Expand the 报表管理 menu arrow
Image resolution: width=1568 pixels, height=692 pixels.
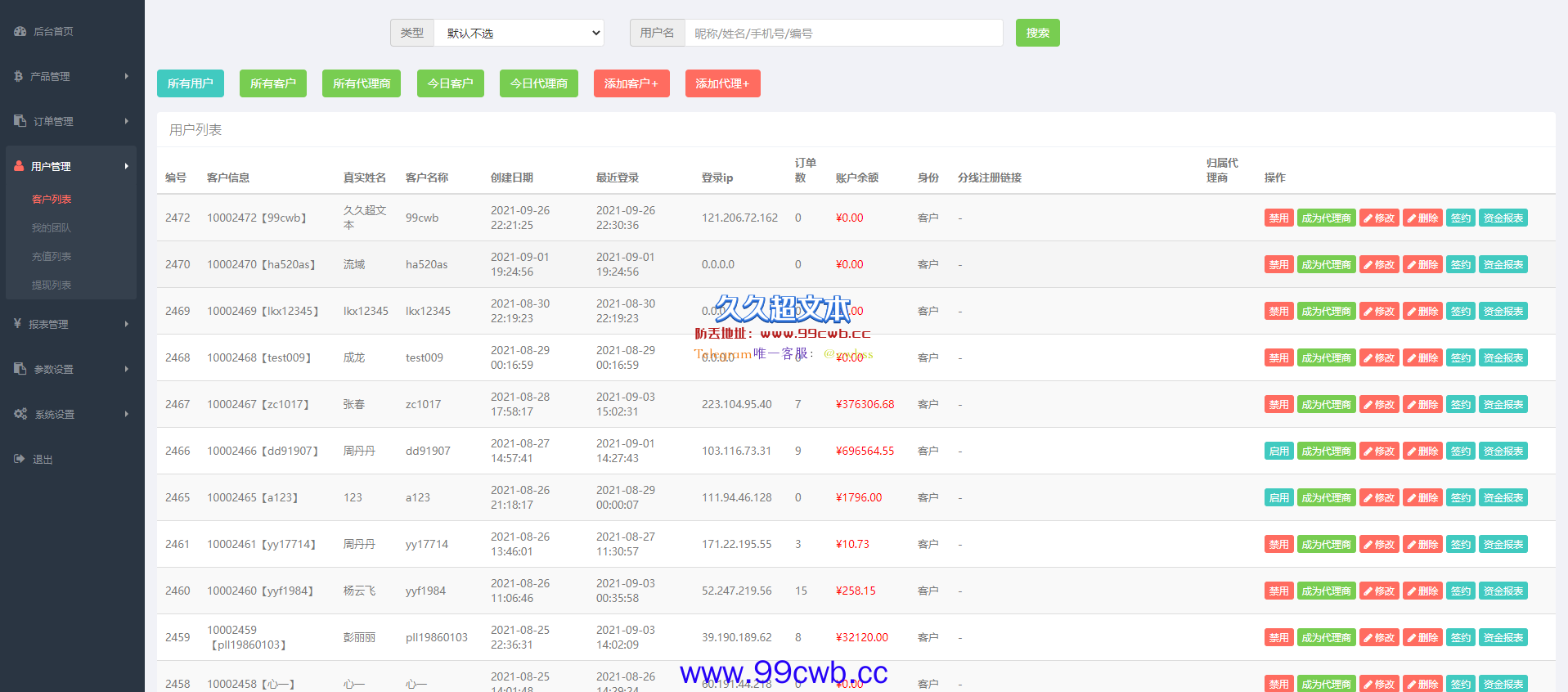[x=127, y=324]
